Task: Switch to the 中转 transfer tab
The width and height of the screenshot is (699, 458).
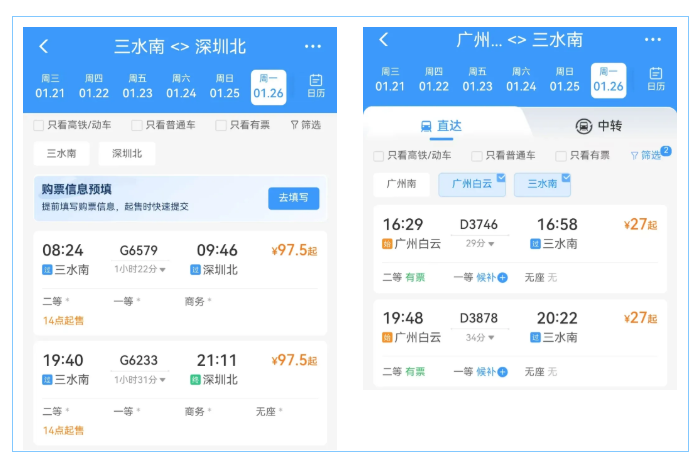Action: pyautogui.click(x=598, y=126)
